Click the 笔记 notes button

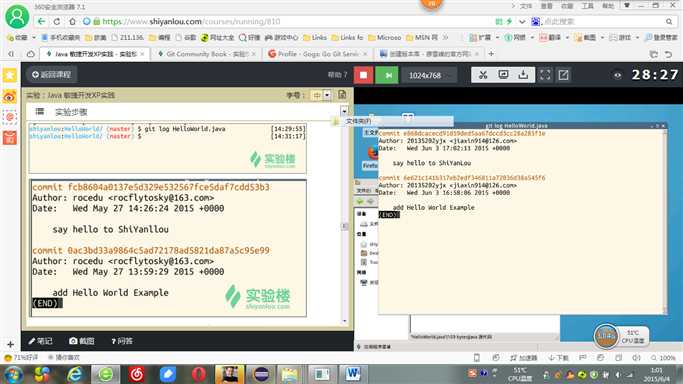[41, 341]
